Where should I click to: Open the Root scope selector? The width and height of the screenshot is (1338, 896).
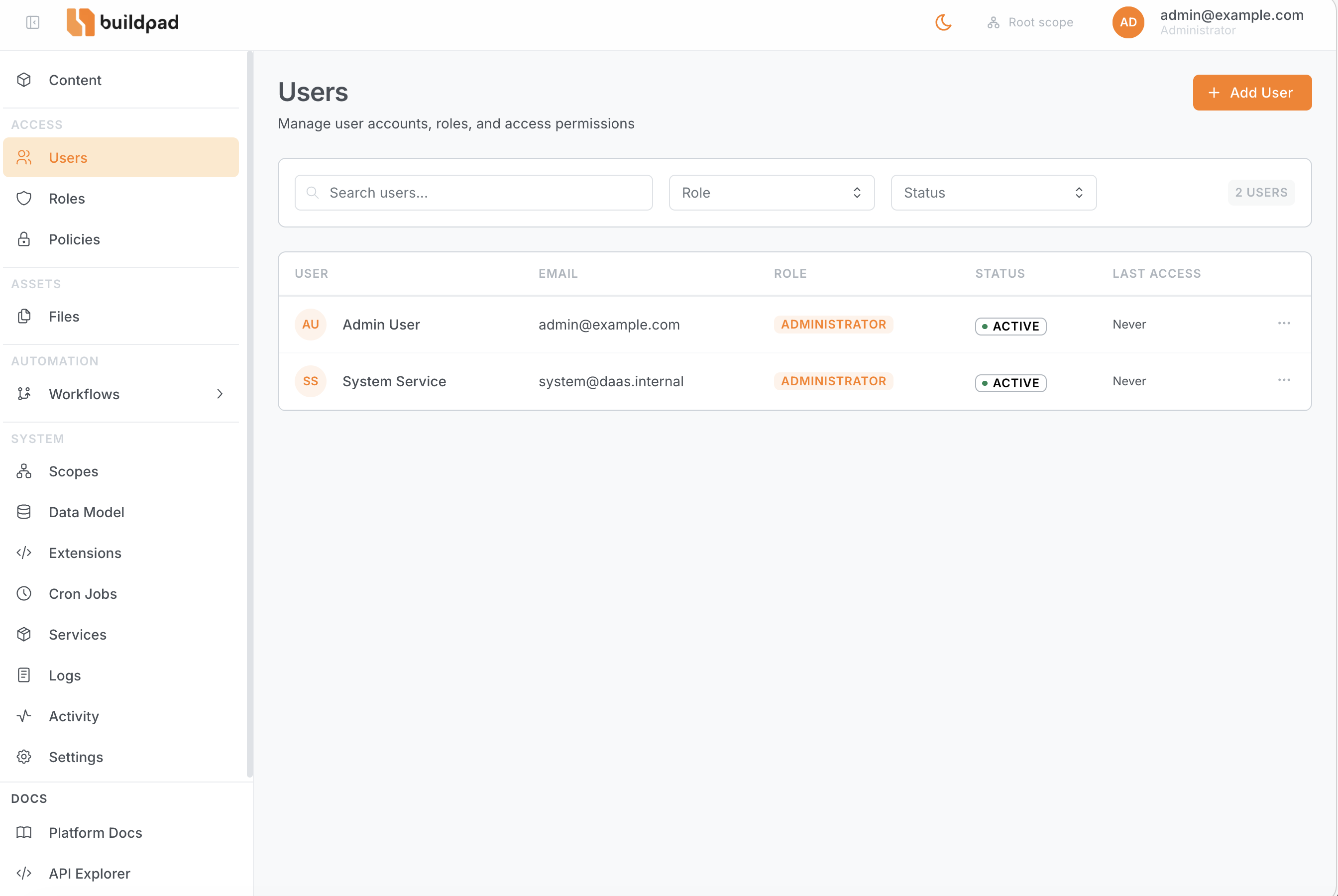tap(1030, 22)
